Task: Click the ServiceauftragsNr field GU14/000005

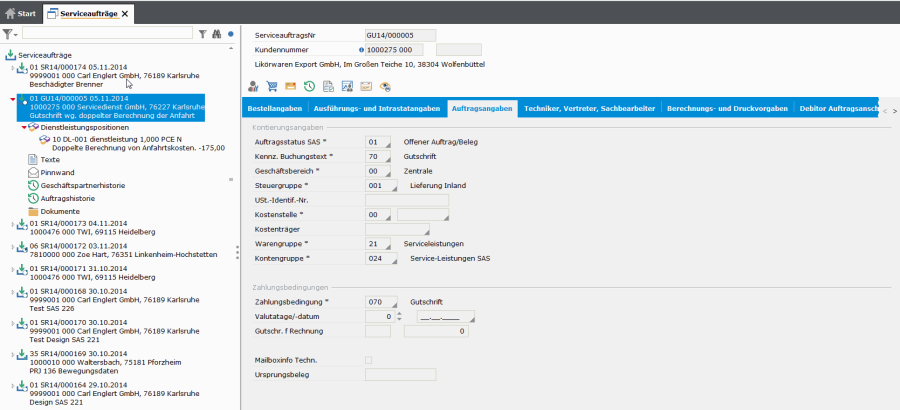Action: point(401,36)
